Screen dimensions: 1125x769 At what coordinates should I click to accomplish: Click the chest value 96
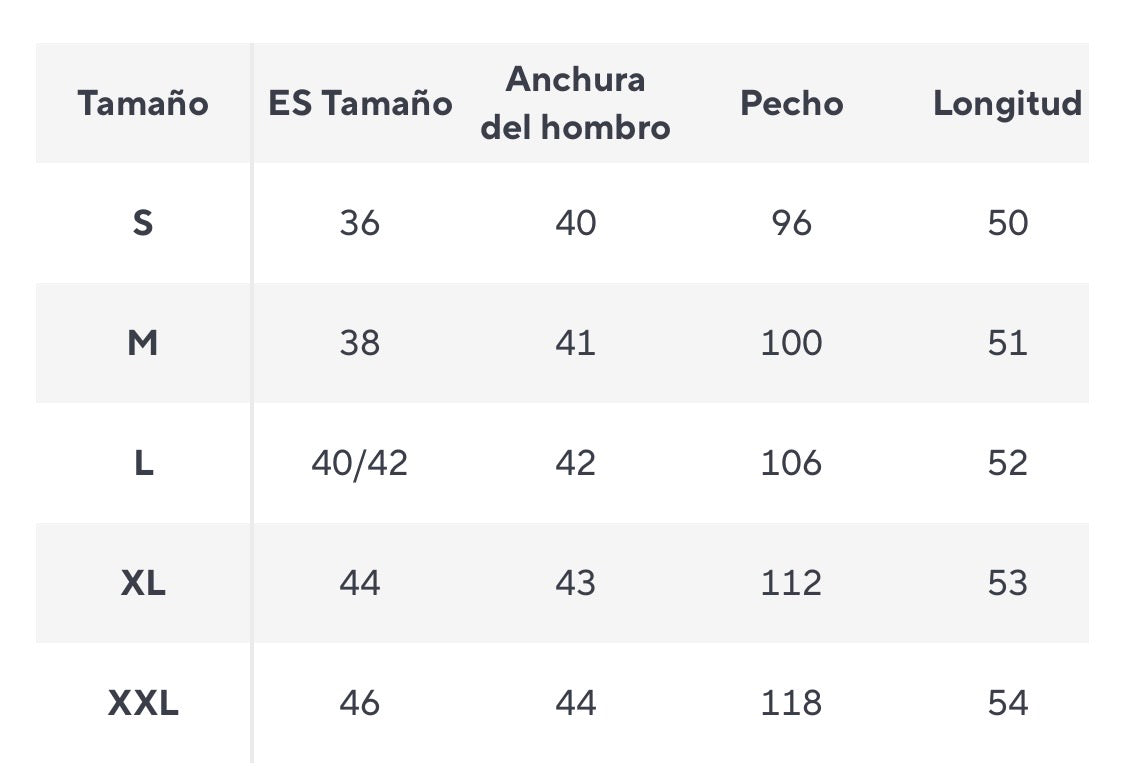tap(791, 223)
